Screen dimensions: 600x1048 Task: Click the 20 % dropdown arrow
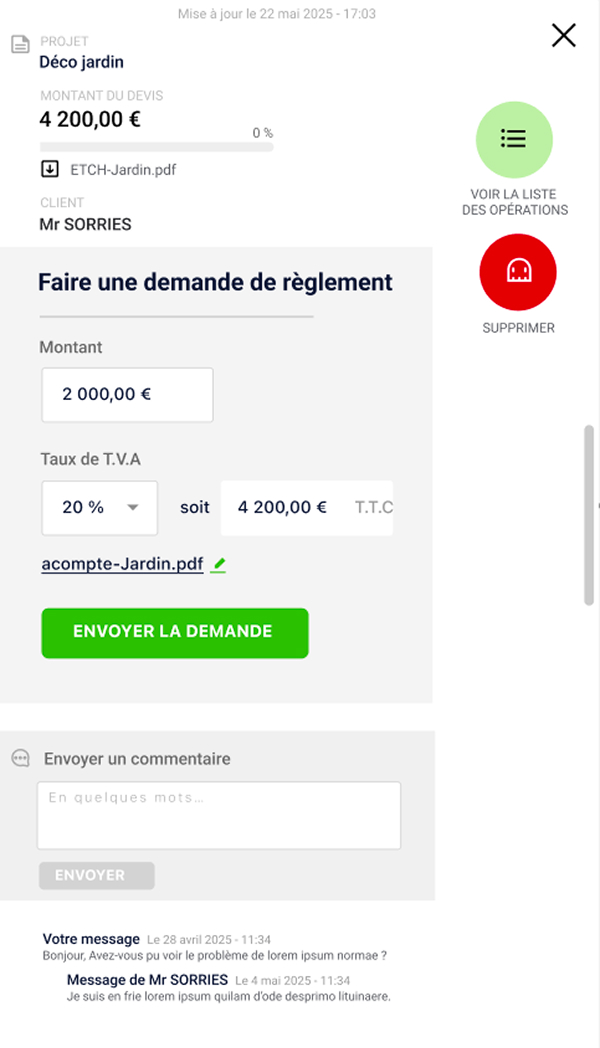[132, 507]
